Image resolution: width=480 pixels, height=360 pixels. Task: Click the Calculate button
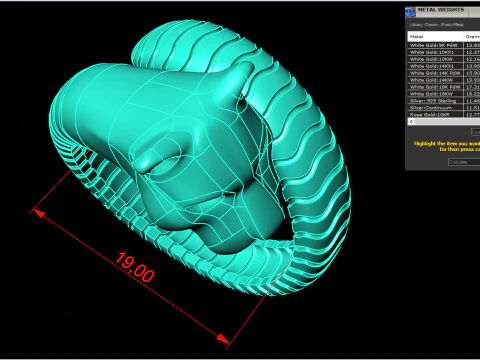point(464,162)
